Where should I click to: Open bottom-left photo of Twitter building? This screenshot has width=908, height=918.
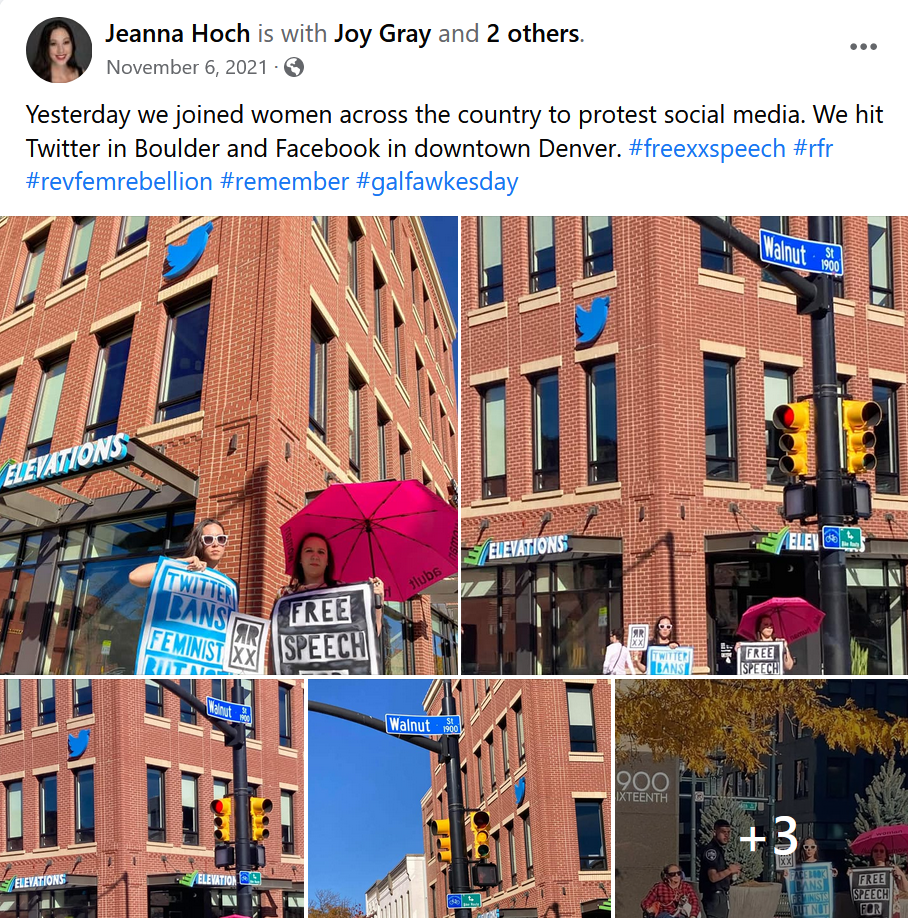pos(152,798)
